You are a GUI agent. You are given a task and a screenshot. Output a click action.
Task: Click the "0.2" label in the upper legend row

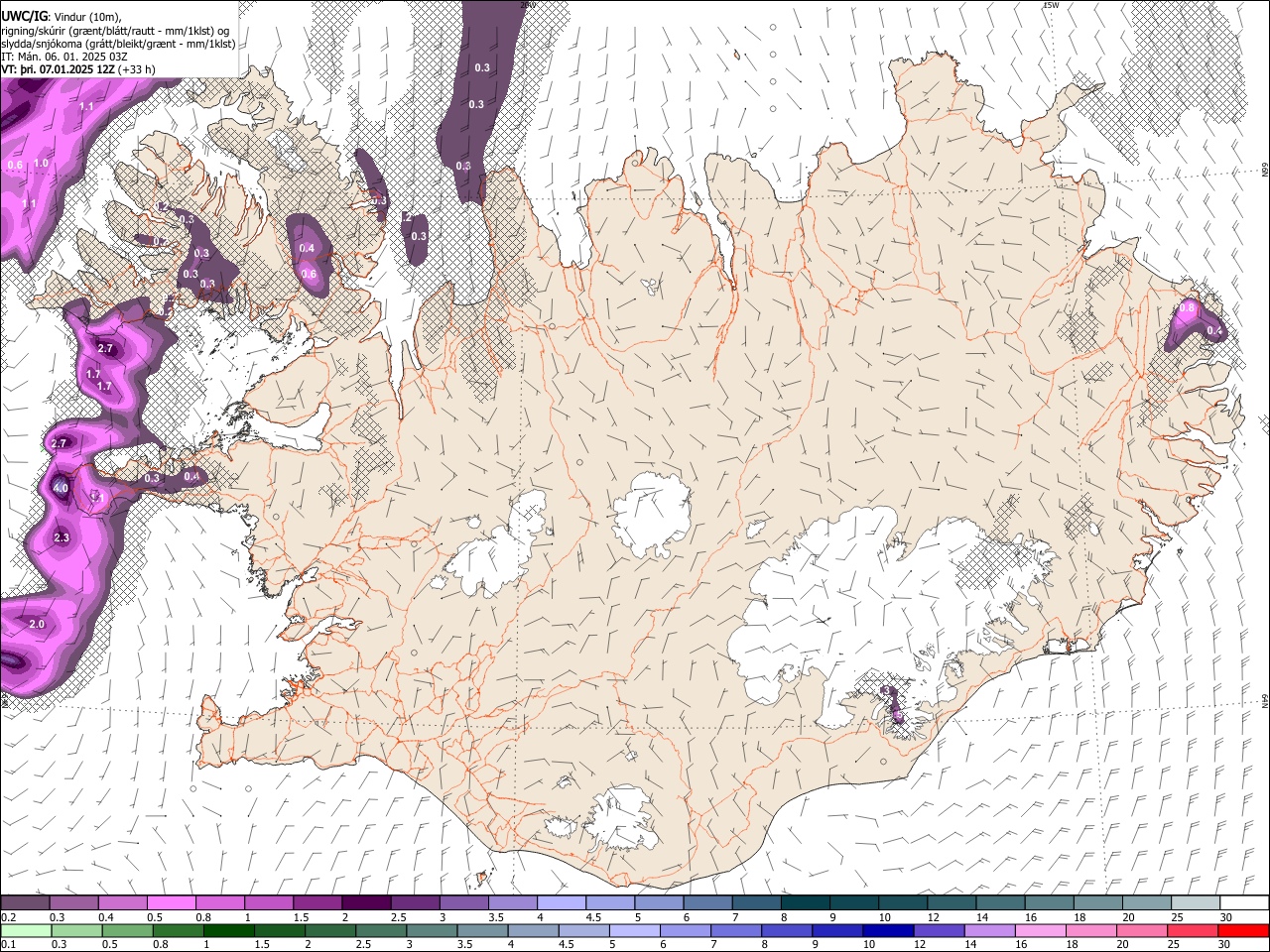coord(8,917)
